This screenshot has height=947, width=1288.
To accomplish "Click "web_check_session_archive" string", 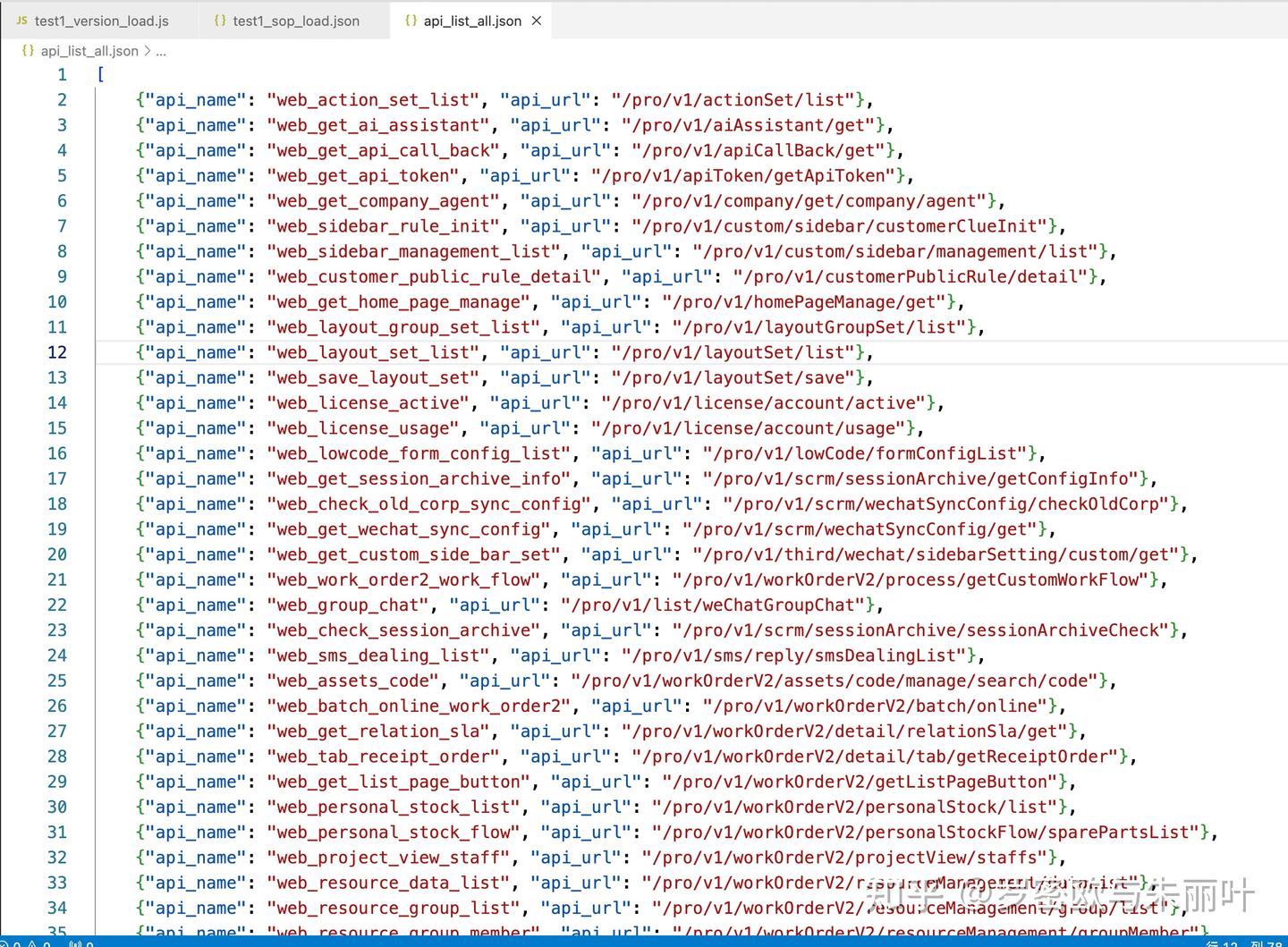I will (403, 630).
